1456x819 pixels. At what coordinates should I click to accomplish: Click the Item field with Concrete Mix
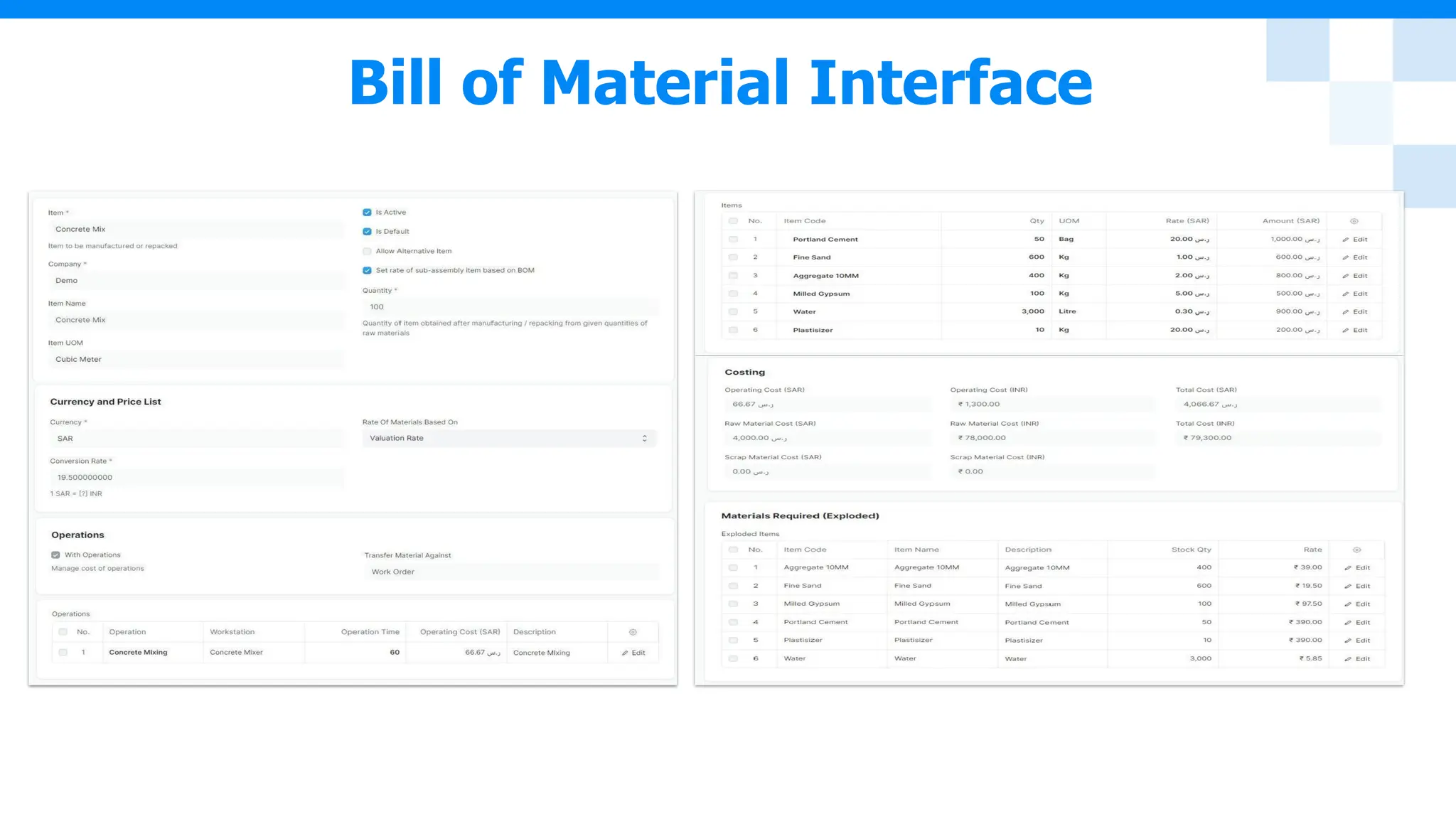click(196, 230)
